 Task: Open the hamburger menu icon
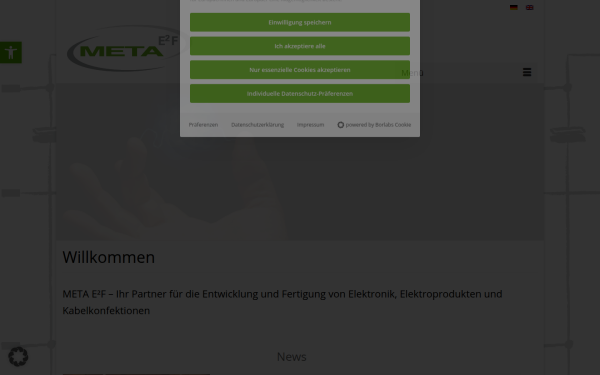527,72
